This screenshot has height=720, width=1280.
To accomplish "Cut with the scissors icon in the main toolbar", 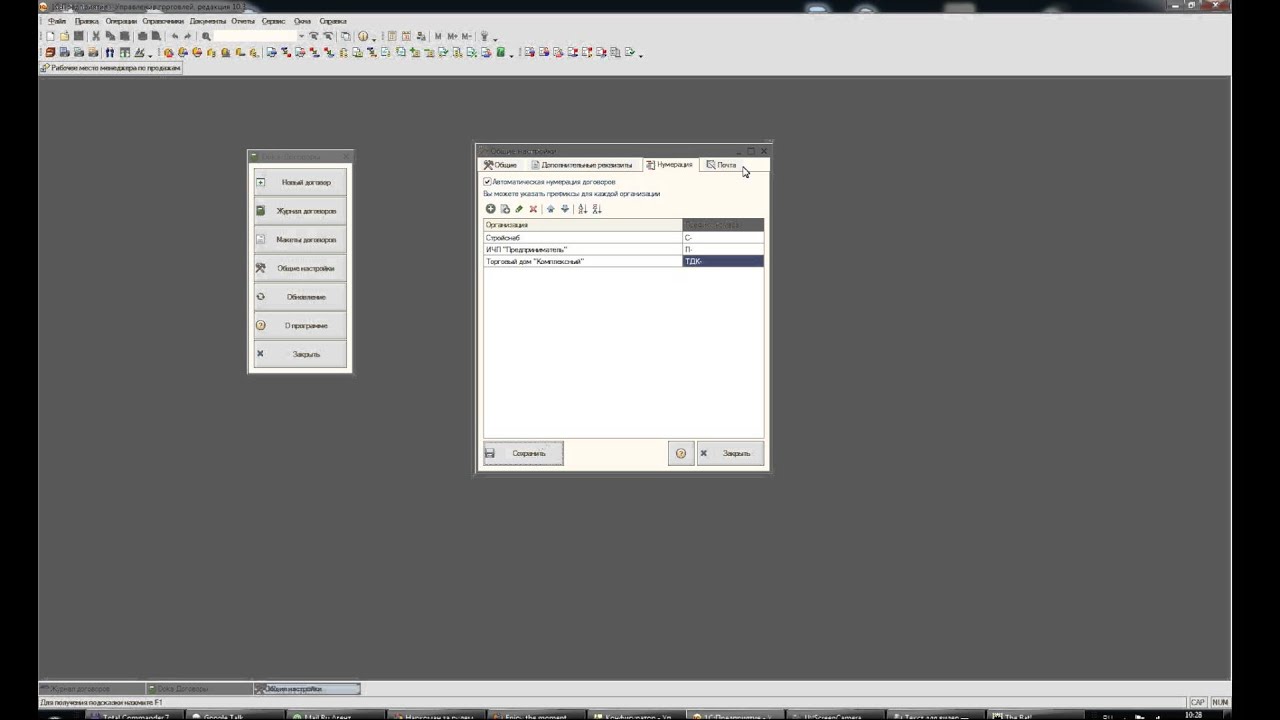I will click(x=96, y=36).
